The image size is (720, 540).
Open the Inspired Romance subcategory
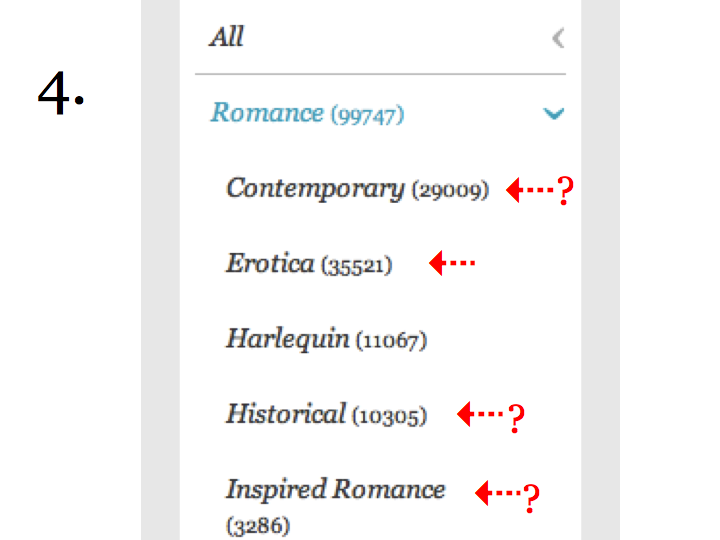[336, 506]
